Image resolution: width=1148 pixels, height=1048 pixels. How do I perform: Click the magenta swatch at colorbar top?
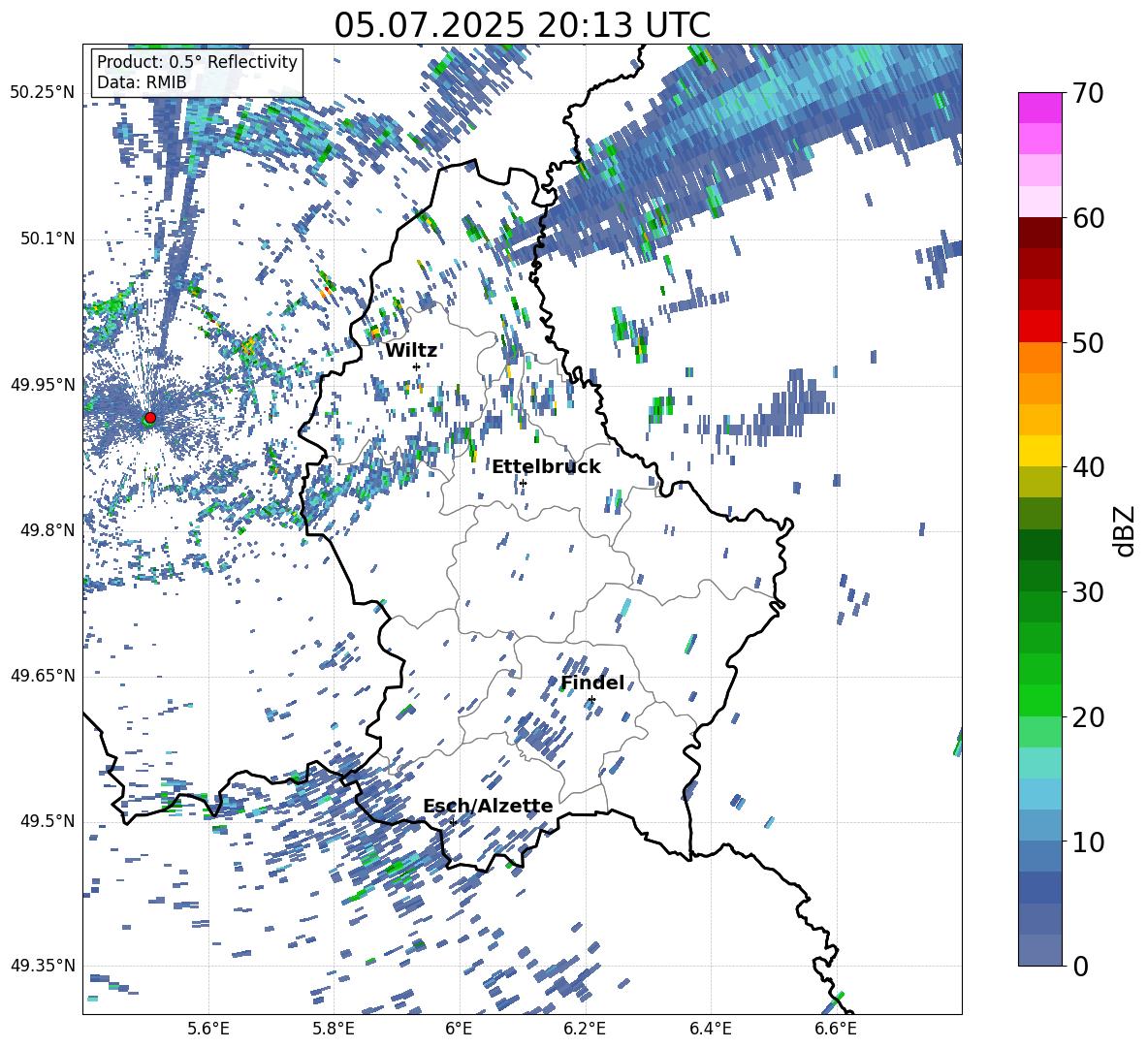click(x=1039, y=108)
